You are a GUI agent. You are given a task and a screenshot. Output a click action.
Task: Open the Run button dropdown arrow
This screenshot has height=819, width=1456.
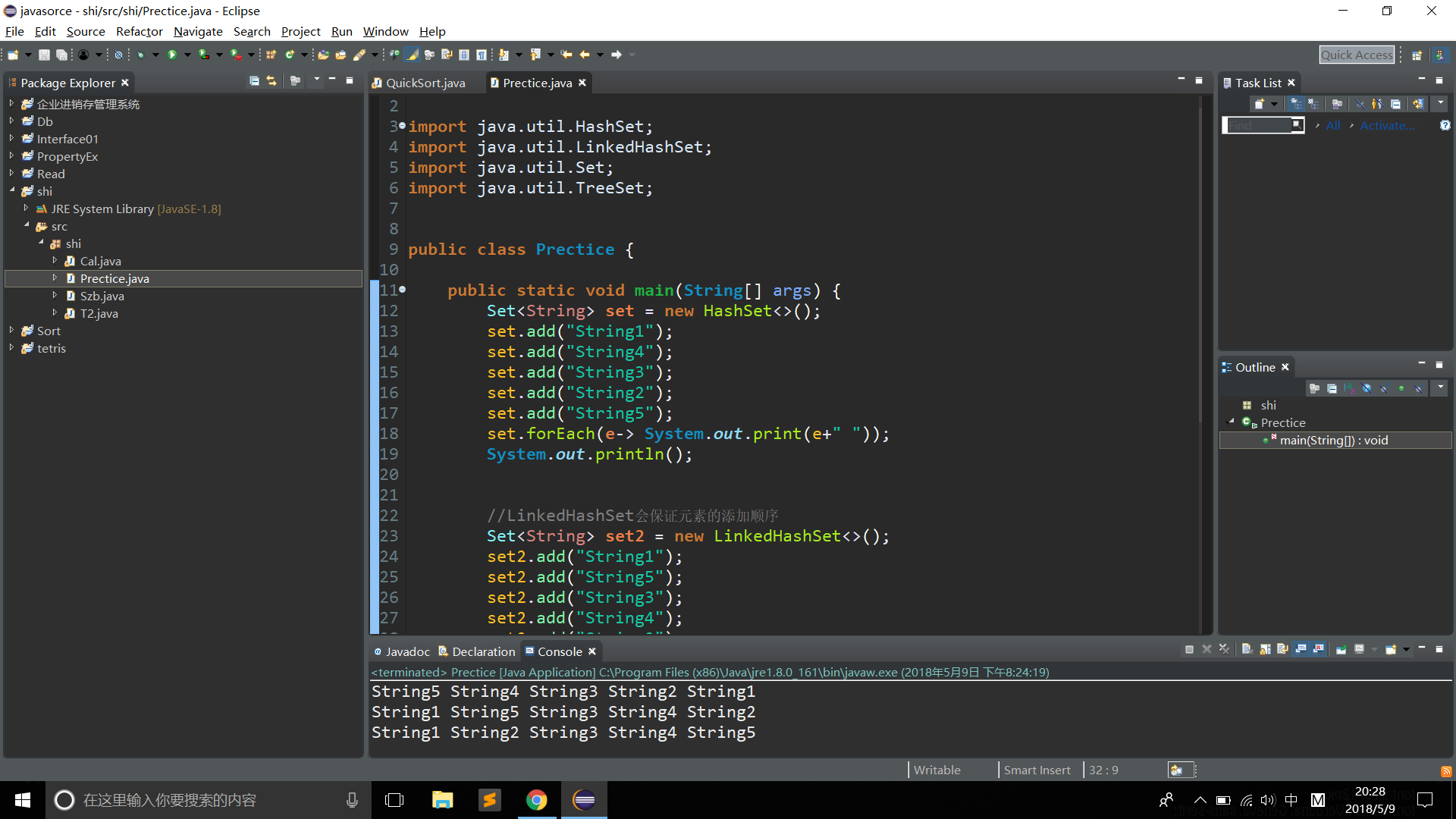187,55
